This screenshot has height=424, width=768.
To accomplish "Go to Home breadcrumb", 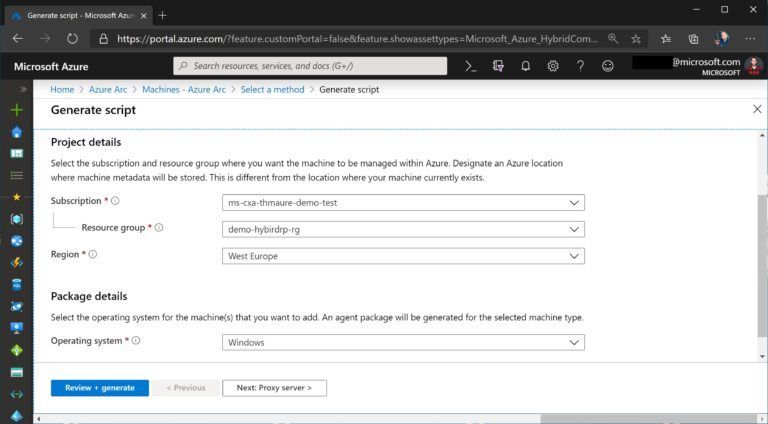I will coord(62,90).
